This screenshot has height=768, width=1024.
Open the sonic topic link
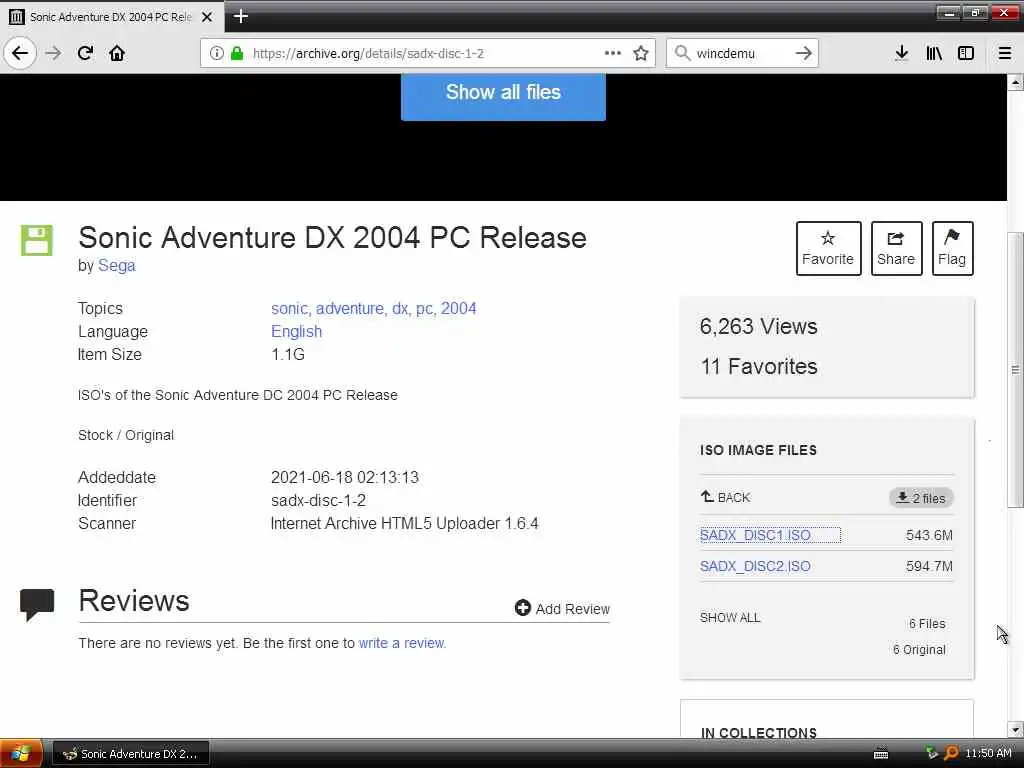(x=291, y=308)
